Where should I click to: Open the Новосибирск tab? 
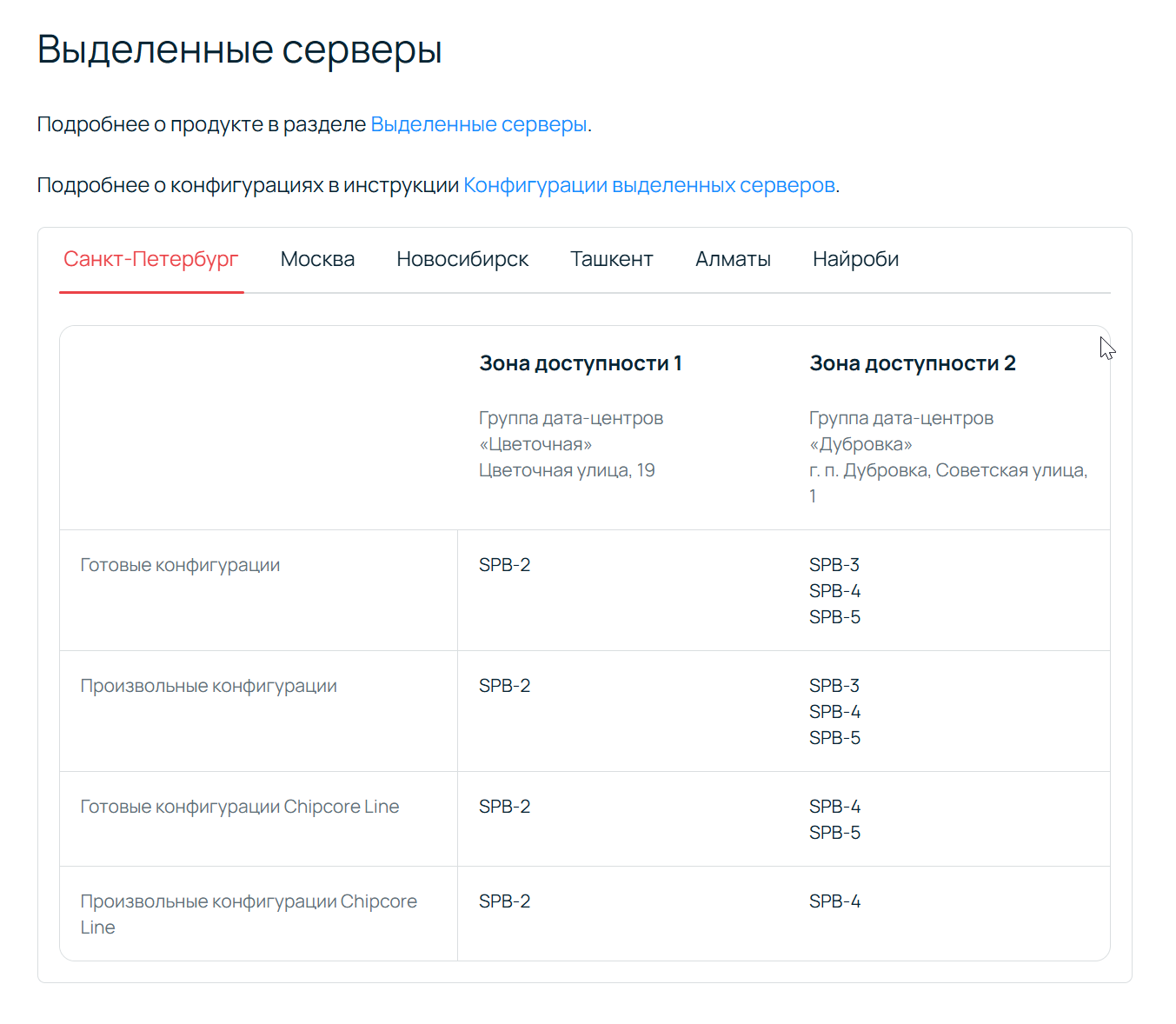pos(462,258)
